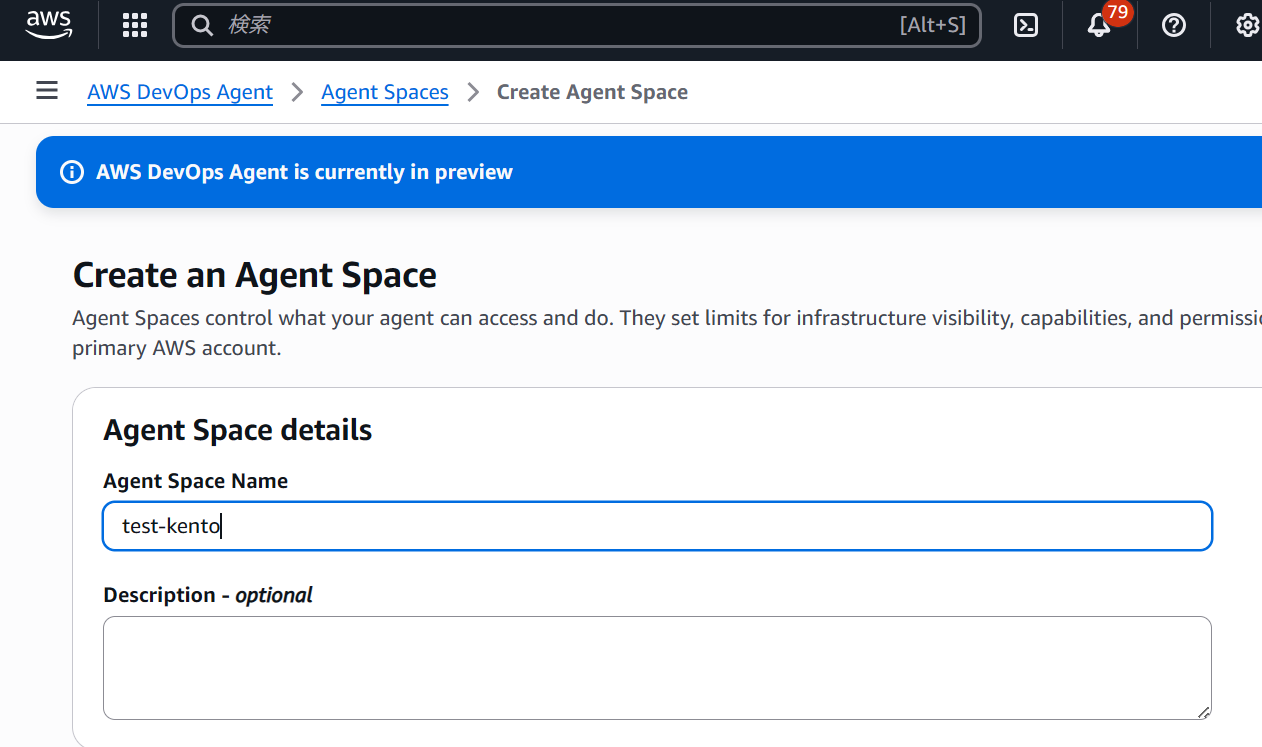Image resolution: width=1262 pixels, height=747 pixels.
Task: Click the Description optional label
Action: pos(207,595)
